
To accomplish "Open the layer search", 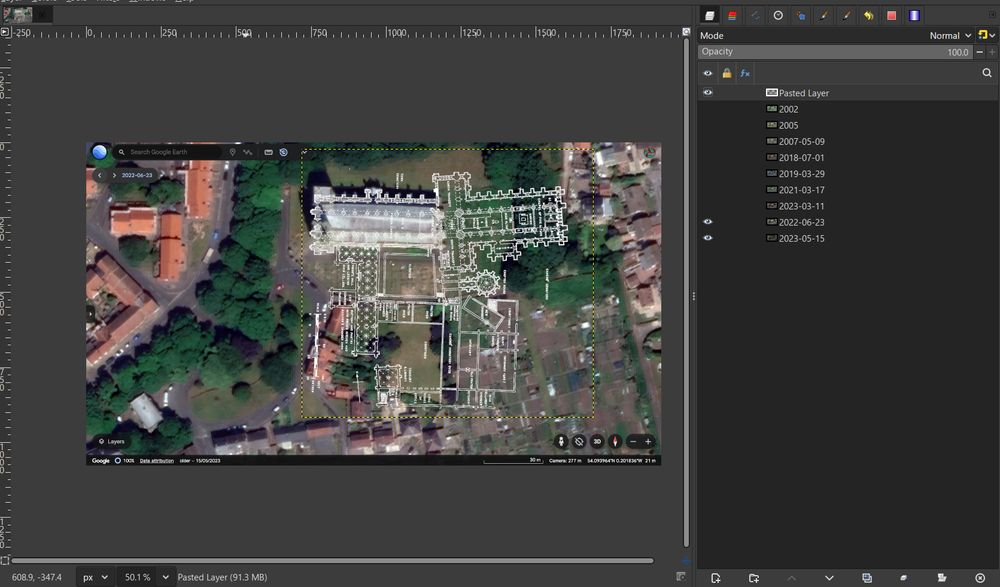I will (987, 73).
